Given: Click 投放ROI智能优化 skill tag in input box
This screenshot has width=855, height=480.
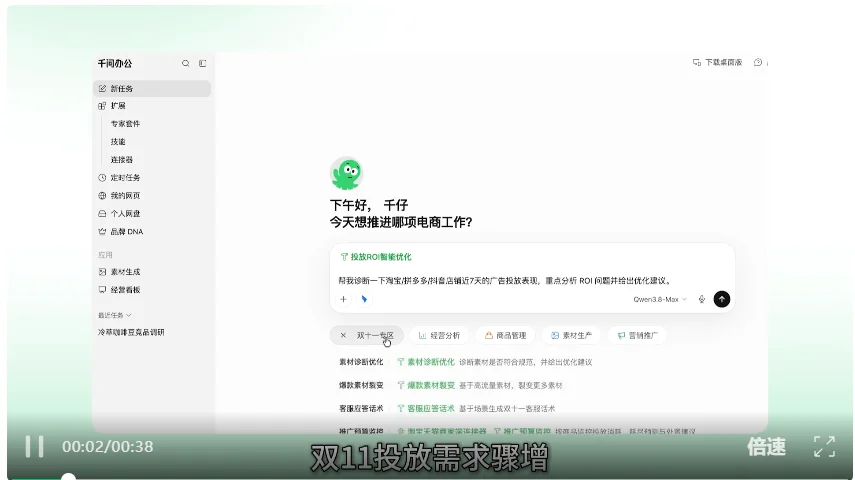Looking at the screenshot, I should pyautogui.click(x=376, y=257).
